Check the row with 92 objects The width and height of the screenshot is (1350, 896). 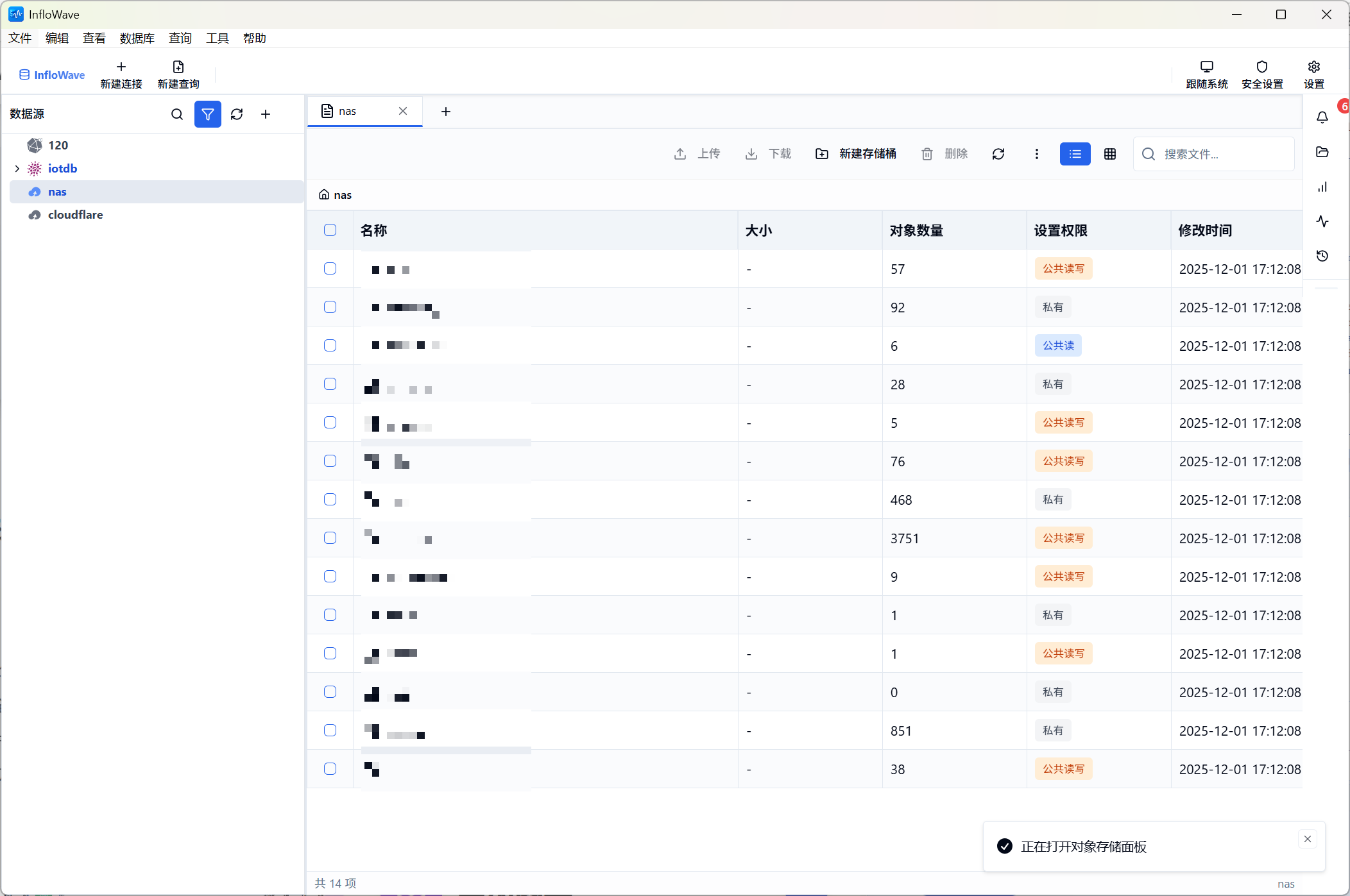(x=330, y=307)
